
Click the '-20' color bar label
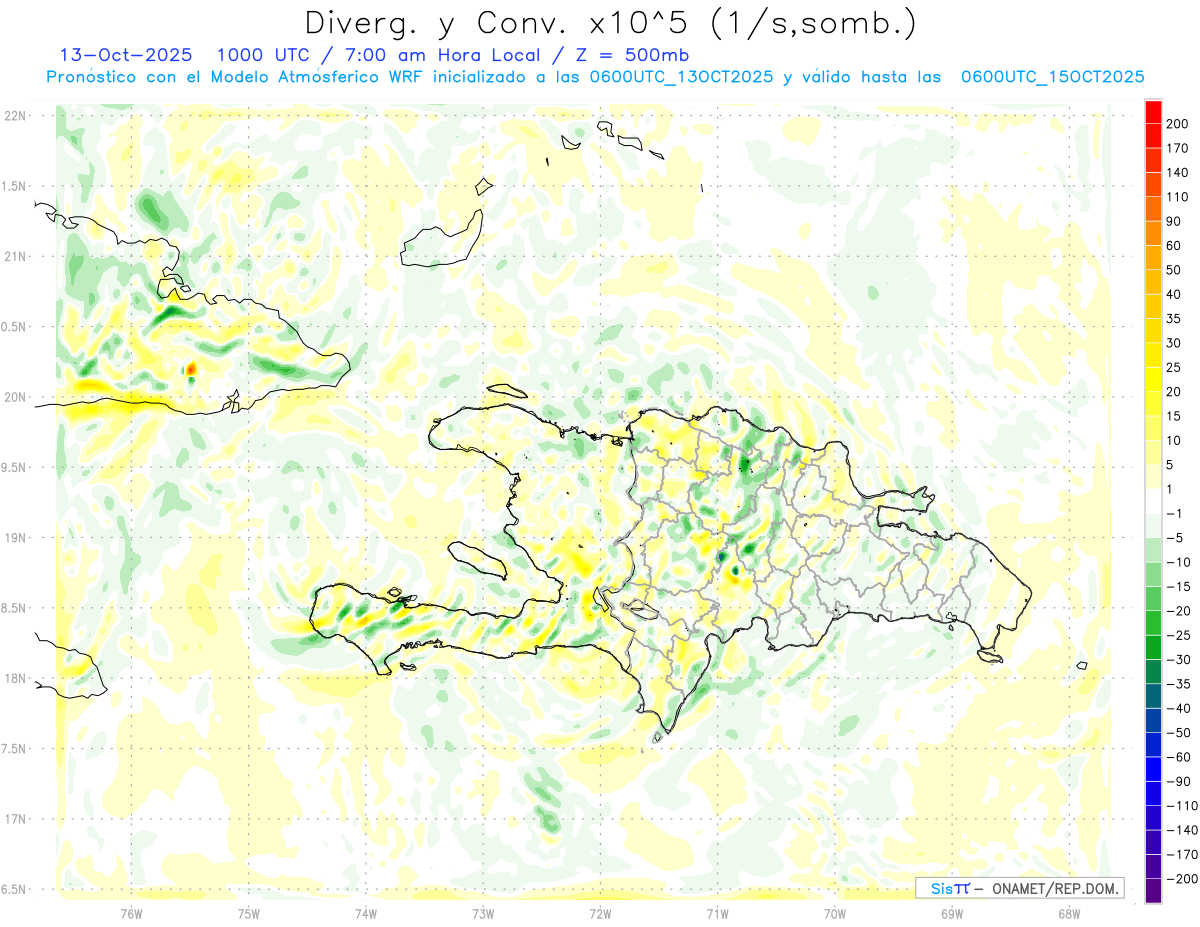(1180, 611)
